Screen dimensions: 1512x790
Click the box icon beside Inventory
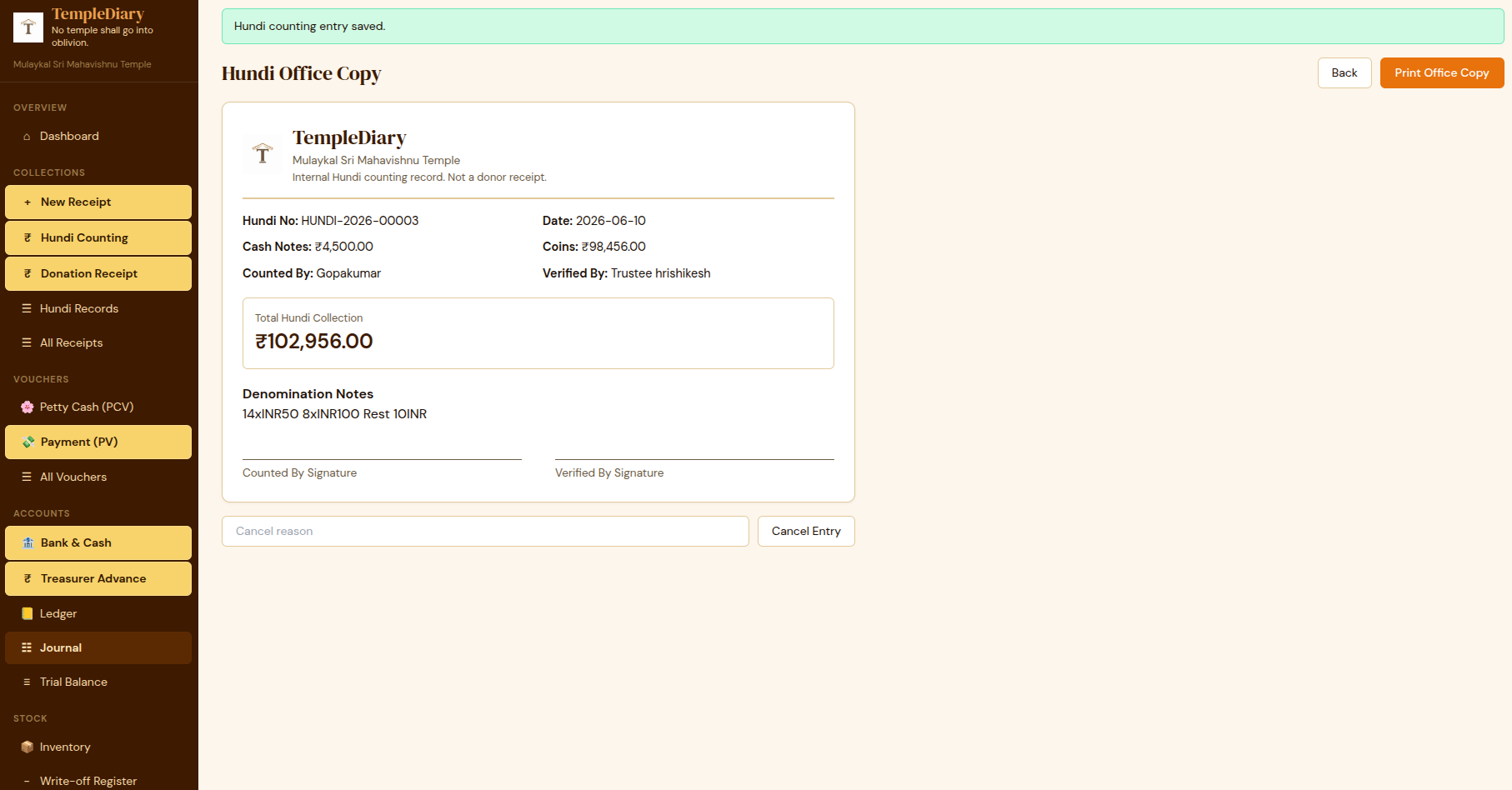[28, 747]
